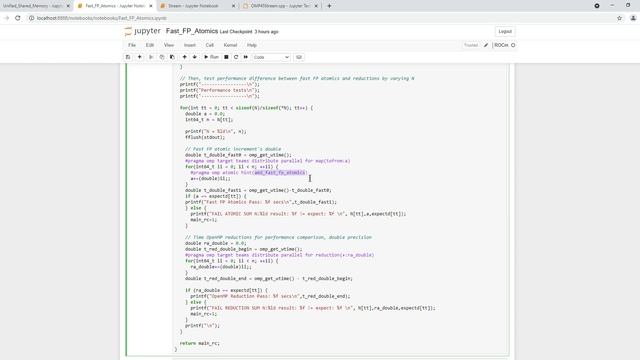Click the Fast FP atomic increment comment line
The height and width of the screenshot is (360, 640).
pyautogui.click(x=233, y=149)
